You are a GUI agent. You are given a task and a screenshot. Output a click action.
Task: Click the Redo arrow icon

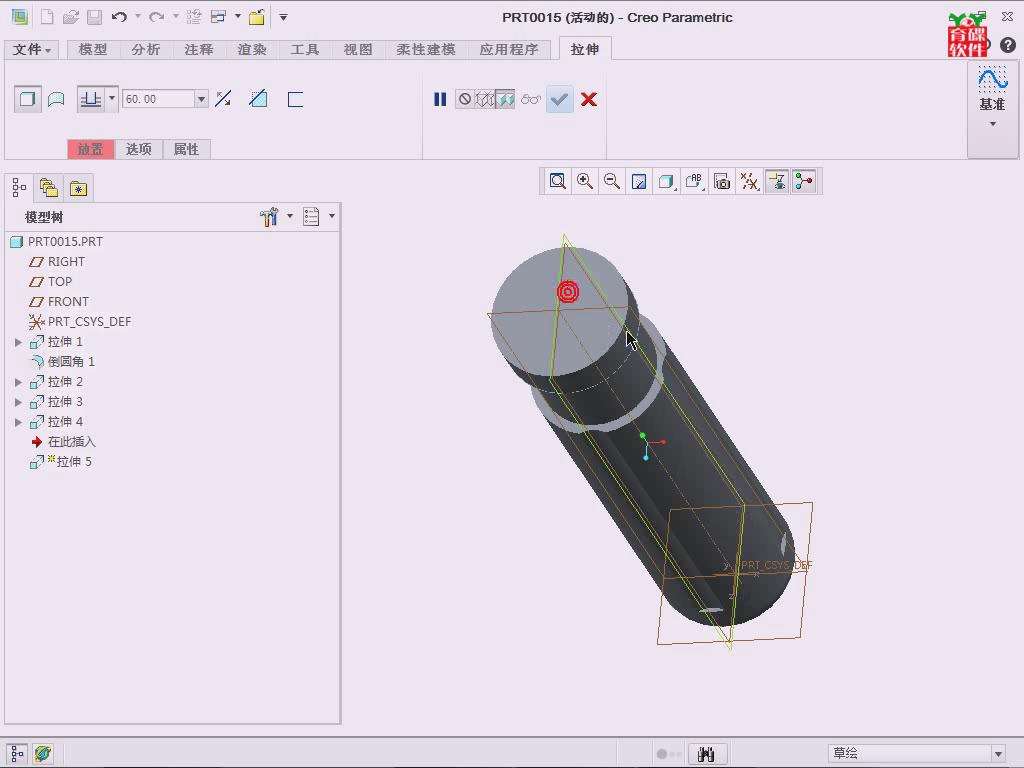click(x=156, y=17)
